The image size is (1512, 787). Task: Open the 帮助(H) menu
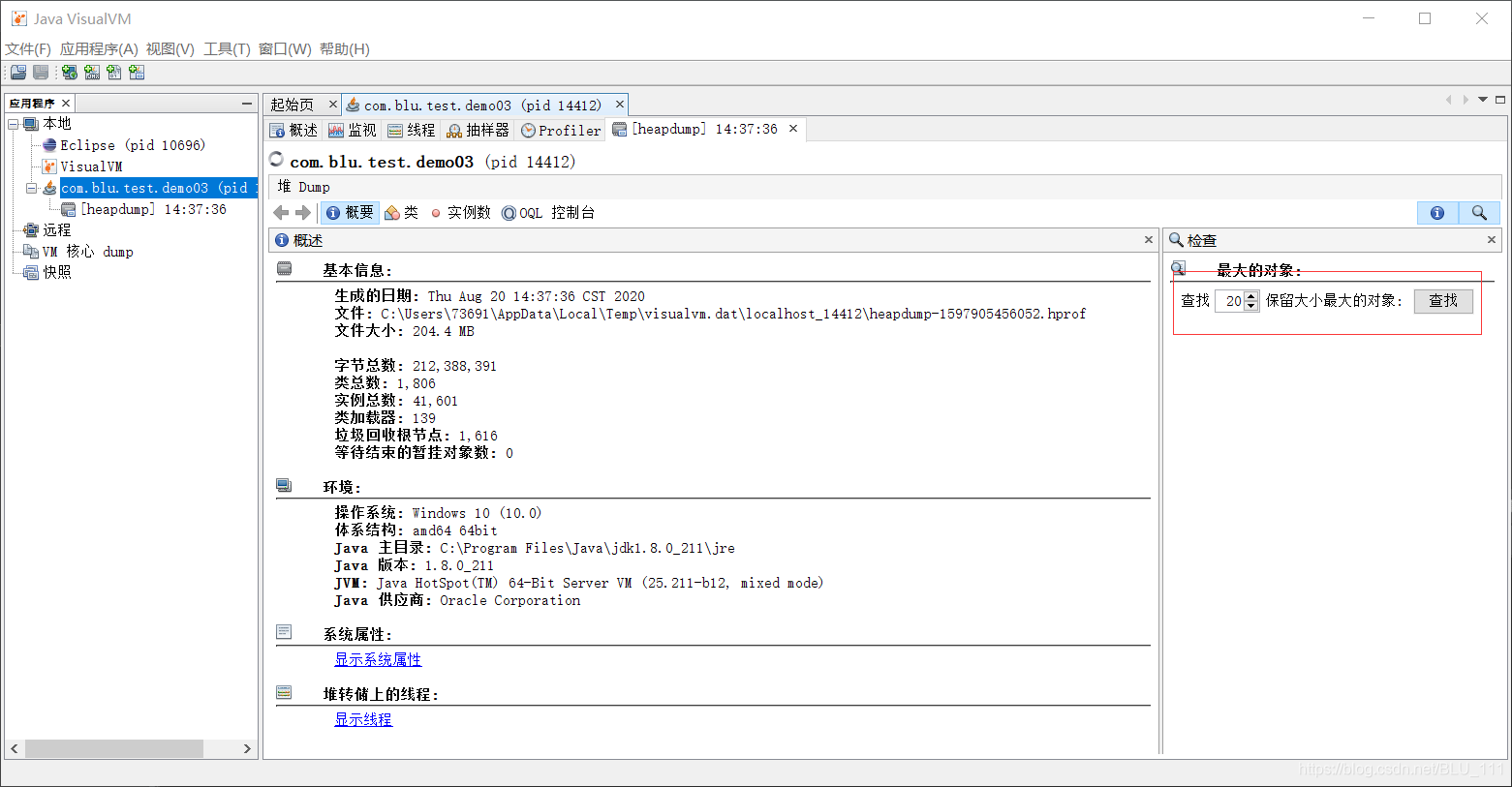click(x=345, y=49)
